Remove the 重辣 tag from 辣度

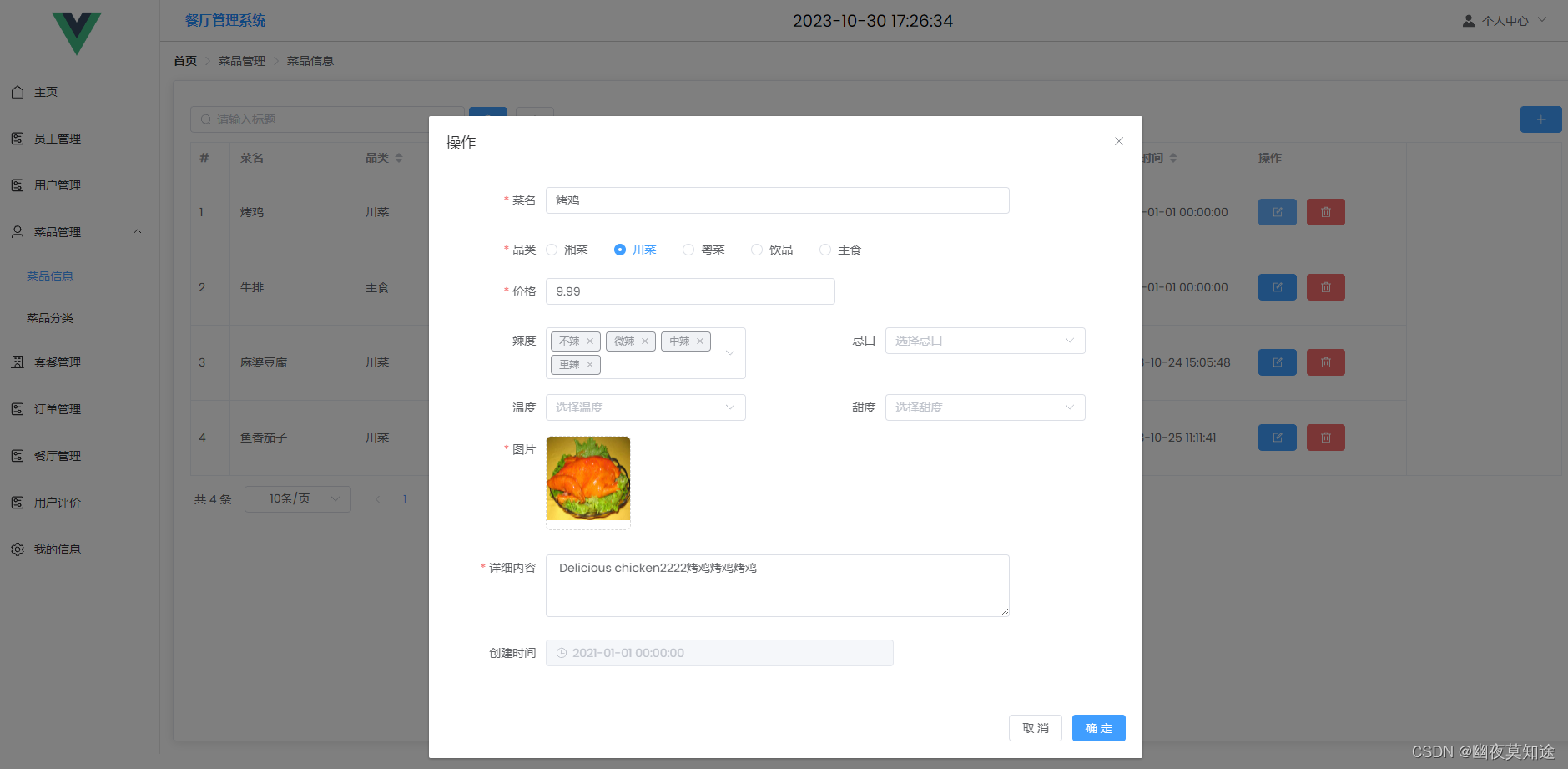point(590,364)
